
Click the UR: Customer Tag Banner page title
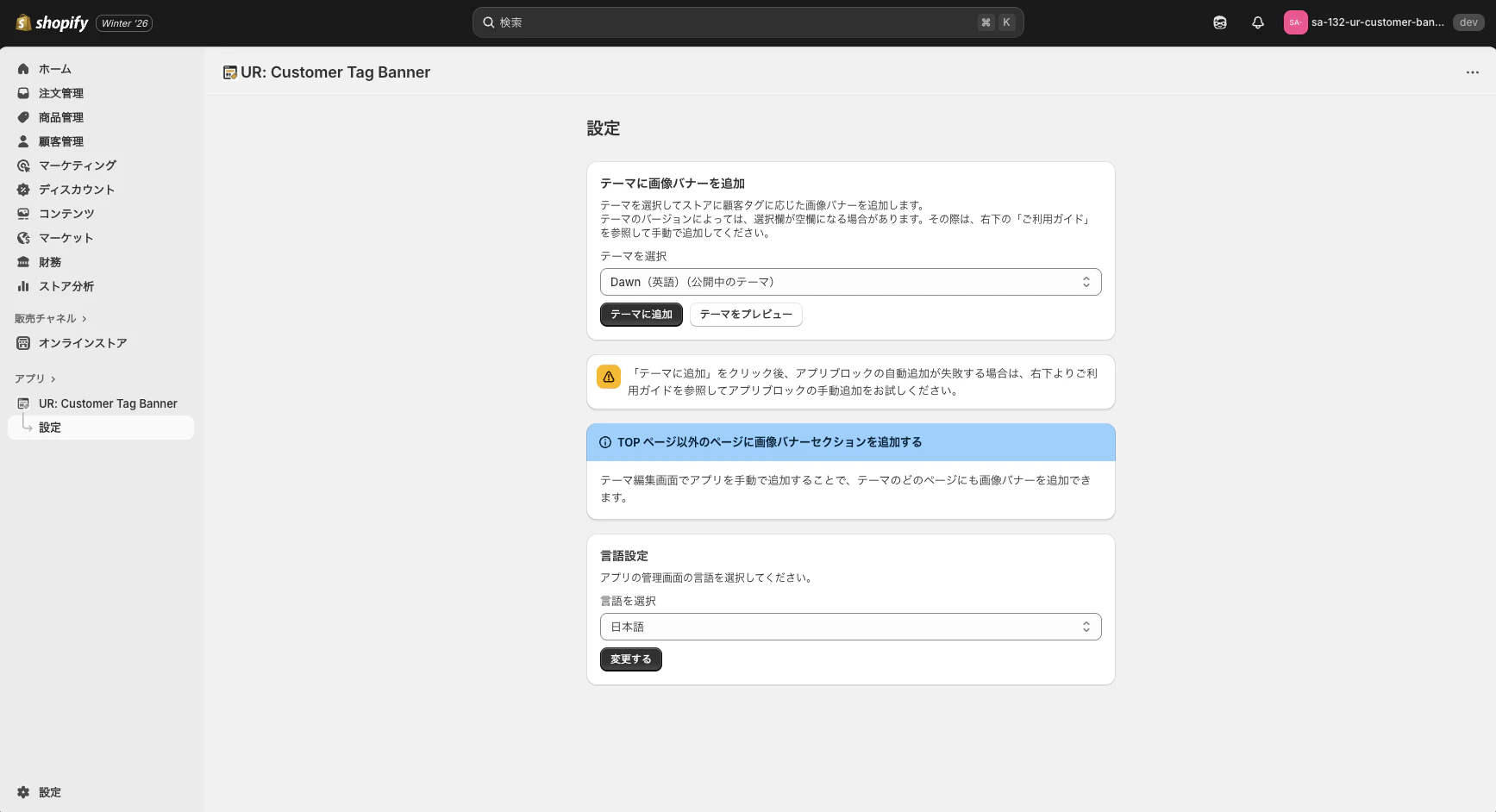click(x=335, y=72)
